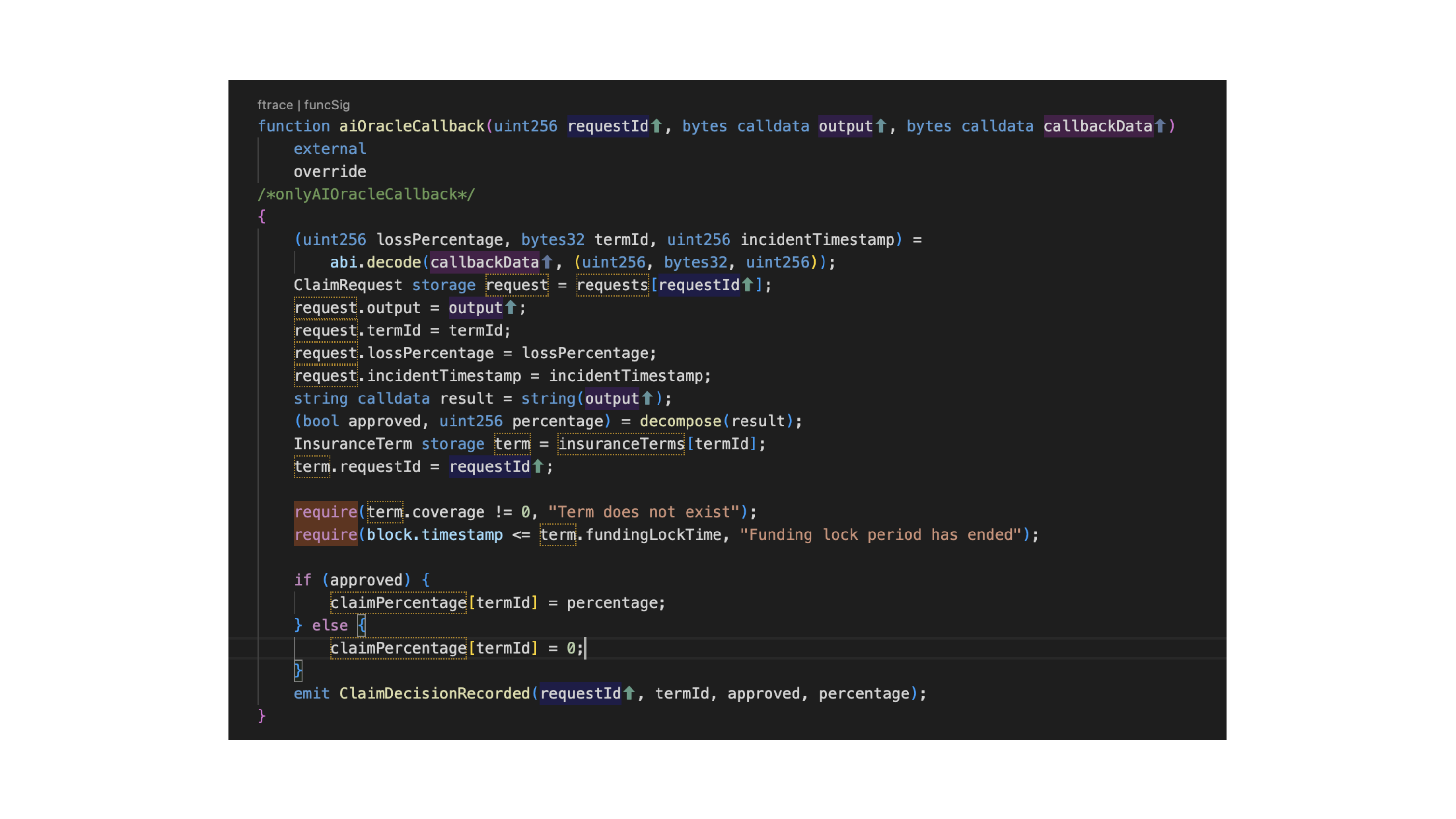Click 'block.timestamp' in second require

coord(434,535)
